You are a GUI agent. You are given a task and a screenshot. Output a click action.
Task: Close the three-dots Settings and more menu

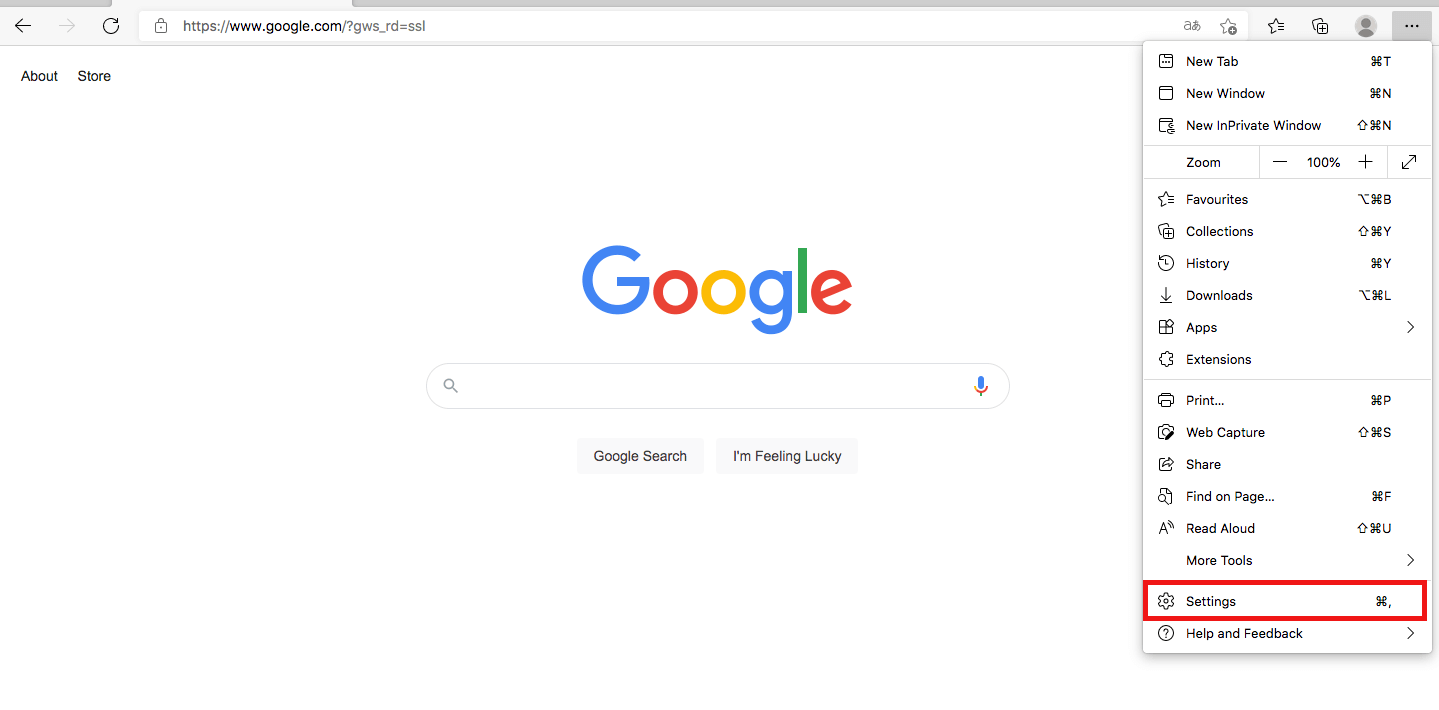[x=1411, y=26]
